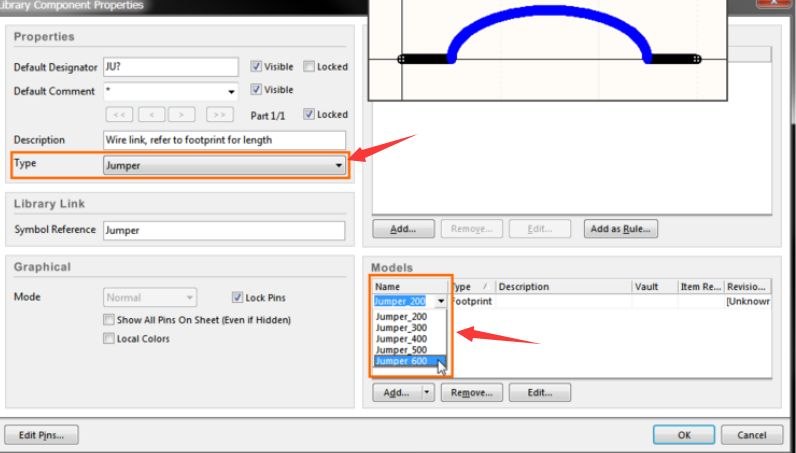Toggle Locked checkbox for Default Designator

(309, 67)
